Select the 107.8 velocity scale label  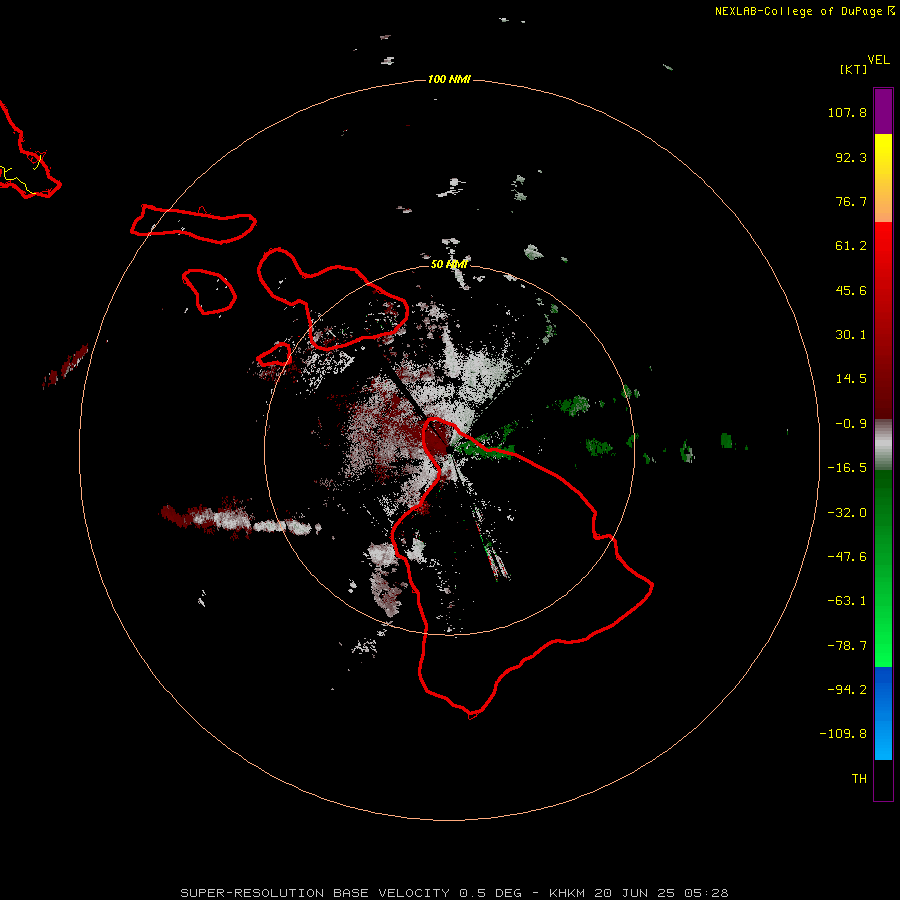coord(847,112)
